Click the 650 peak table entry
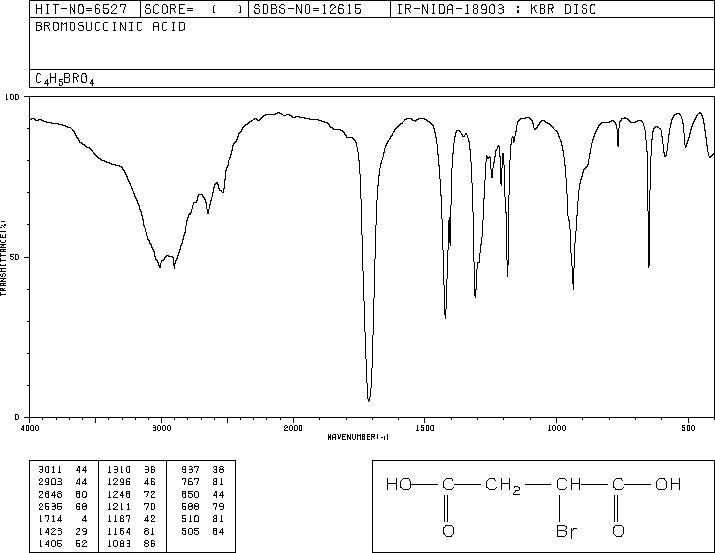Screen dimensions: 715x553 (203, 494)
